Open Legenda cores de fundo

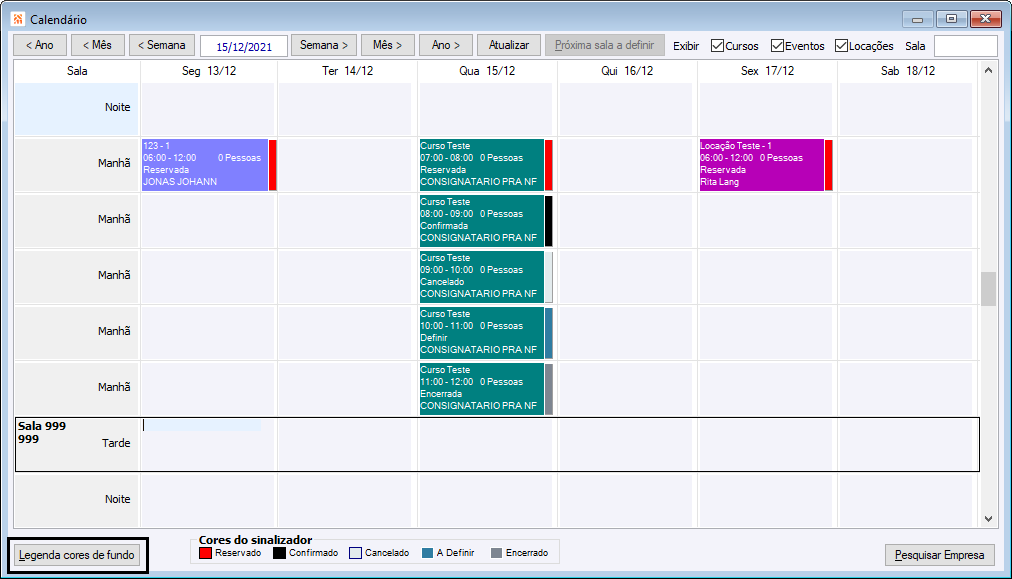[77, 555]
